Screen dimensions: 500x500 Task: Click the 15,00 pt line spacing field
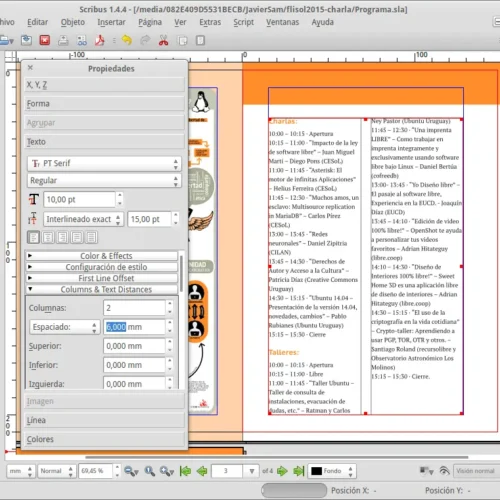coord(150,219)
